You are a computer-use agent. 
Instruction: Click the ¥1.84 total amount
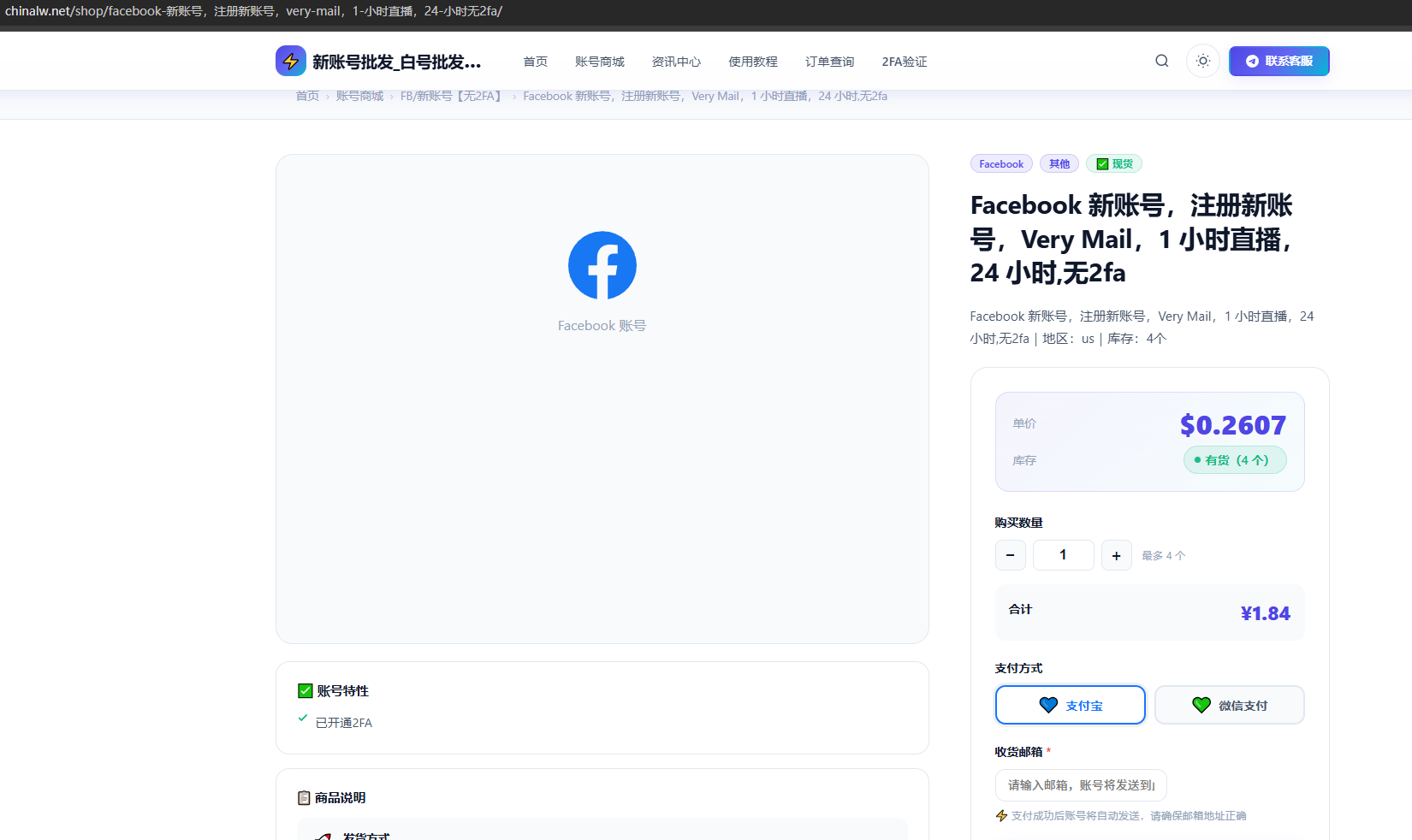tap(1265, 613)
